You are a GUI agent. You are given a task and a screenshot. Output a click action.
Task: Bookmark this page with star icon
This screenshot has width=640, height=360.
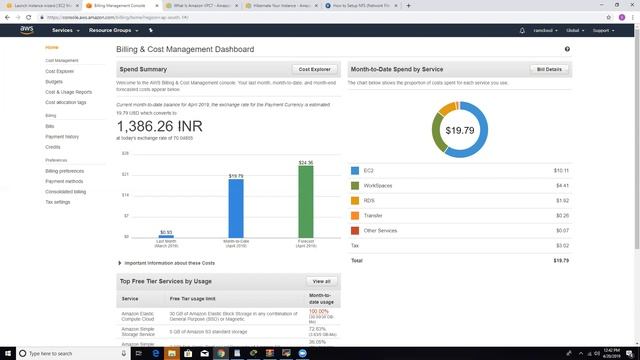click(x=609, y=18)
